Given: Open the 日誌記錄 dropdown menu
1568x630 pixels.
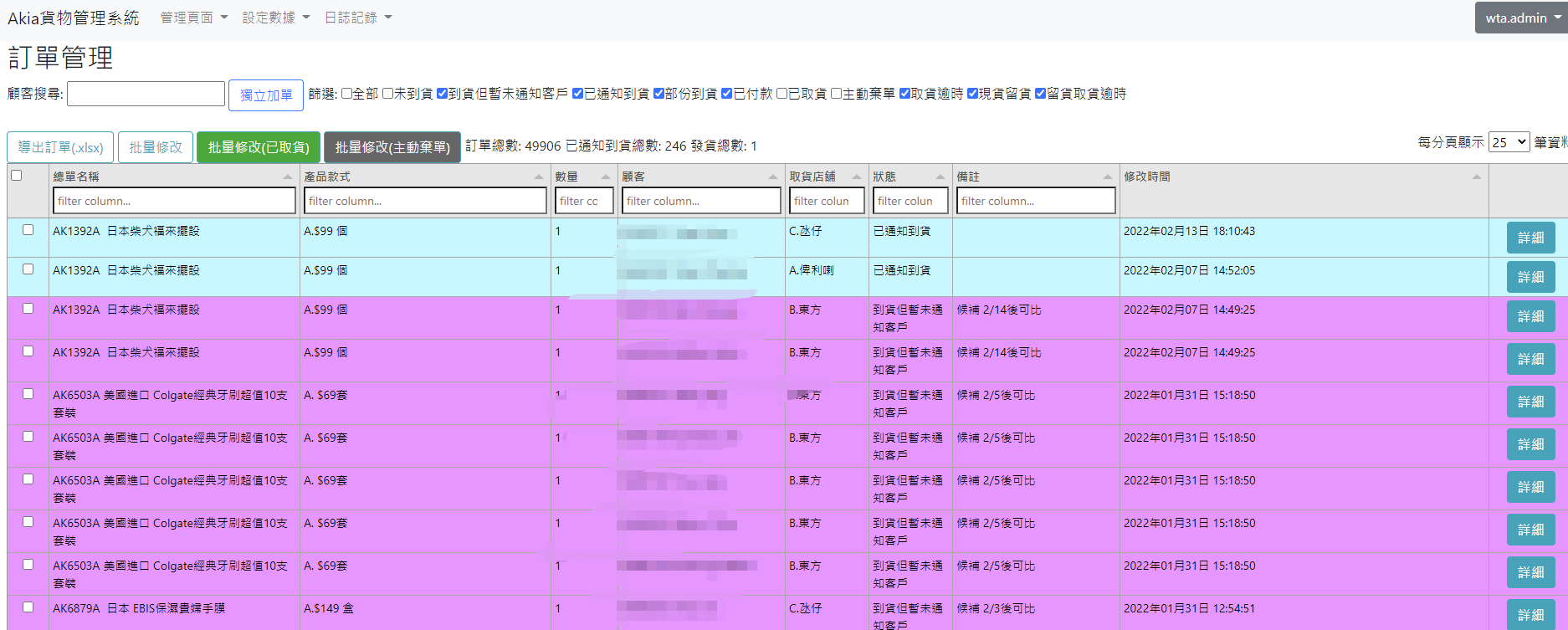Looking at the screenshot, I should 357,18.
